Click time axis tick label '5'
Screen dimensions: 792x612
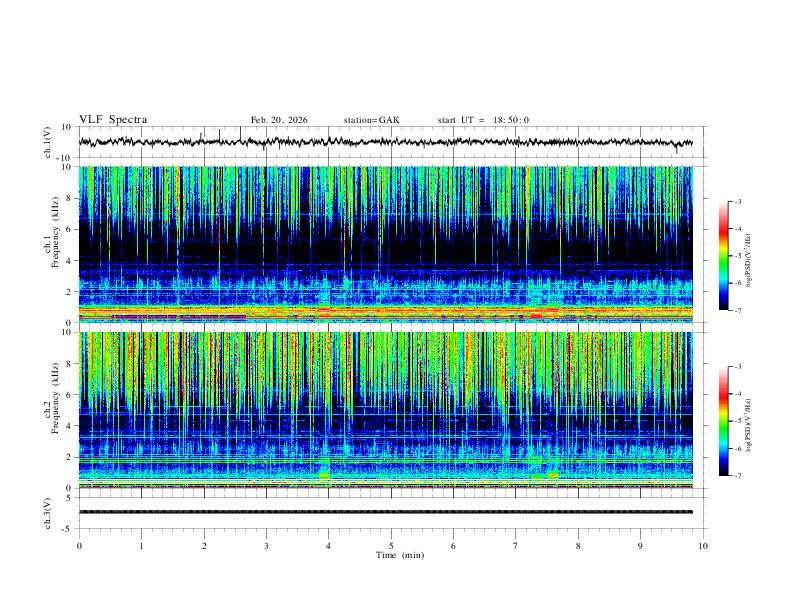(391, 546)
